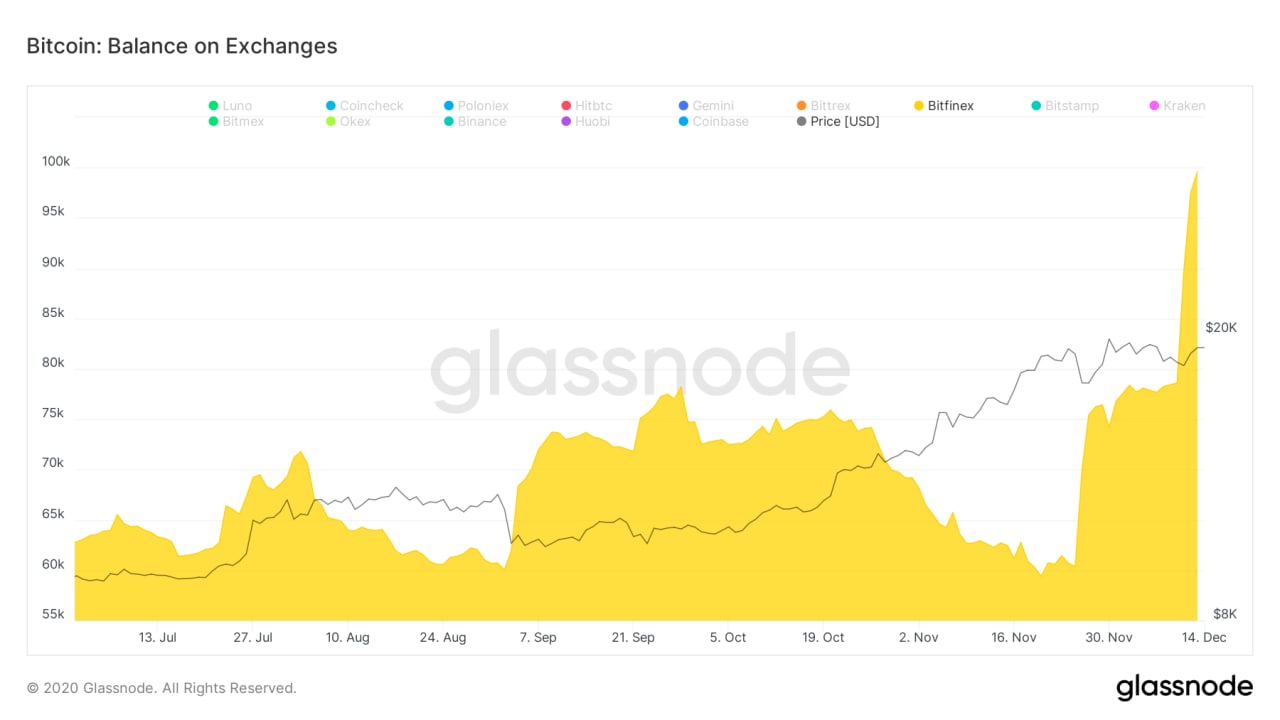1280x720 pixels.
Task: Click the Luno legend dot icon
Action: (x=213, y=105)
